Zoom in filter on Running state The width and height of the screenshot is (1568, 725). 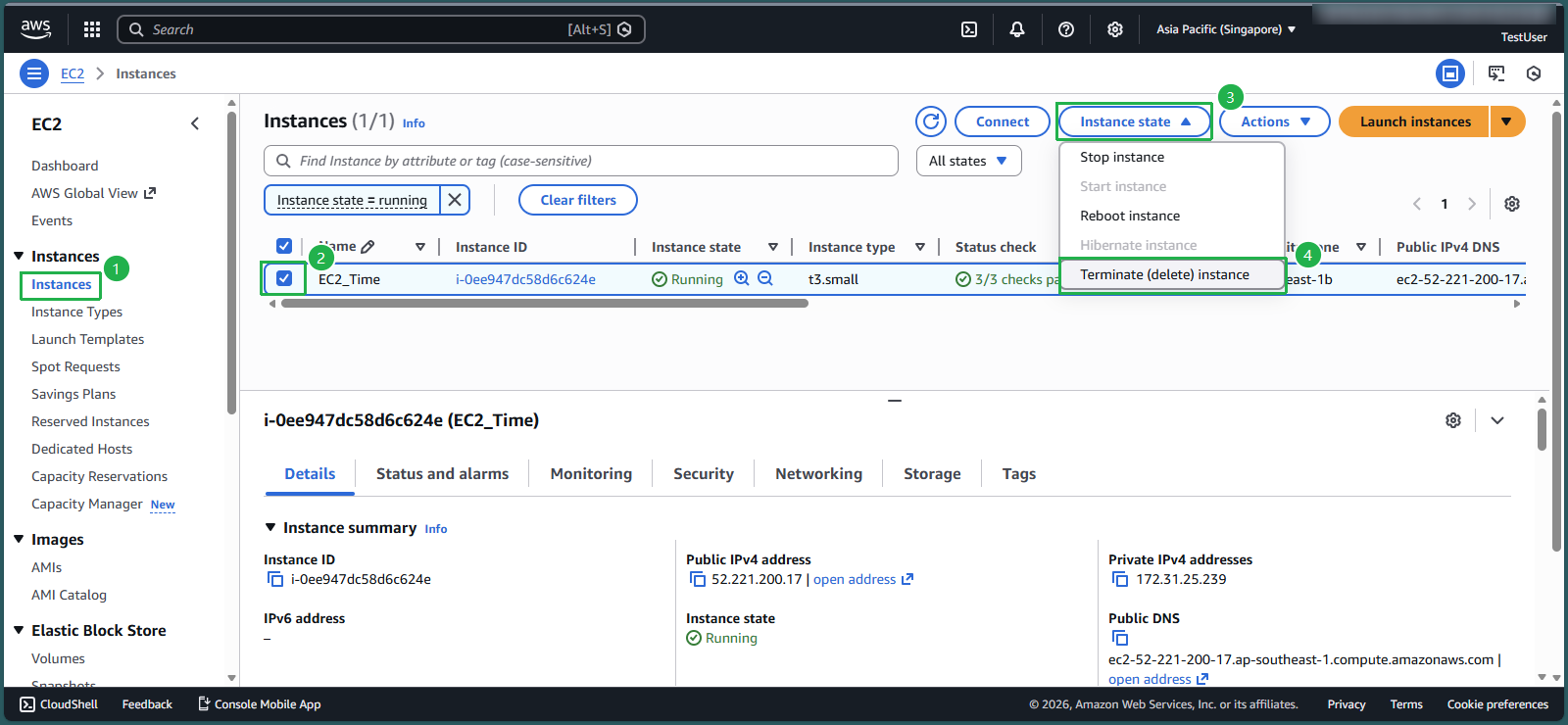(742, 278)
